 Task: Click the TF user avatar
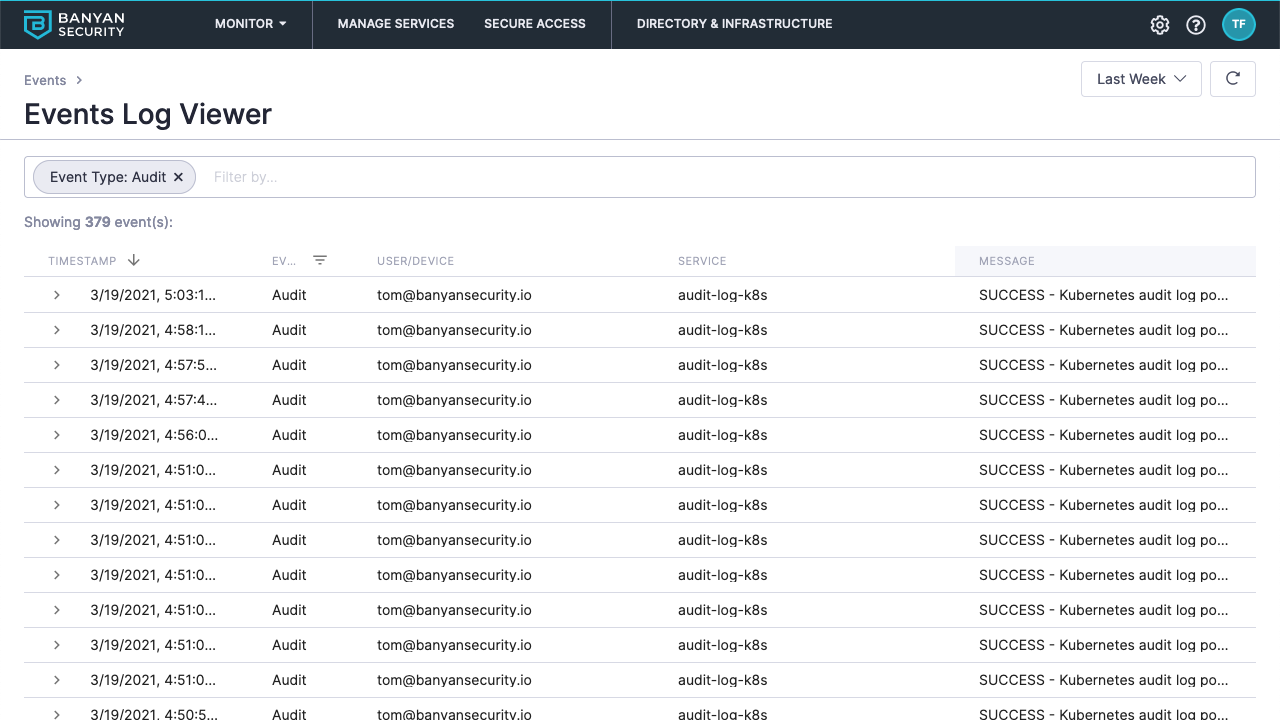[x=1238, y=25]
